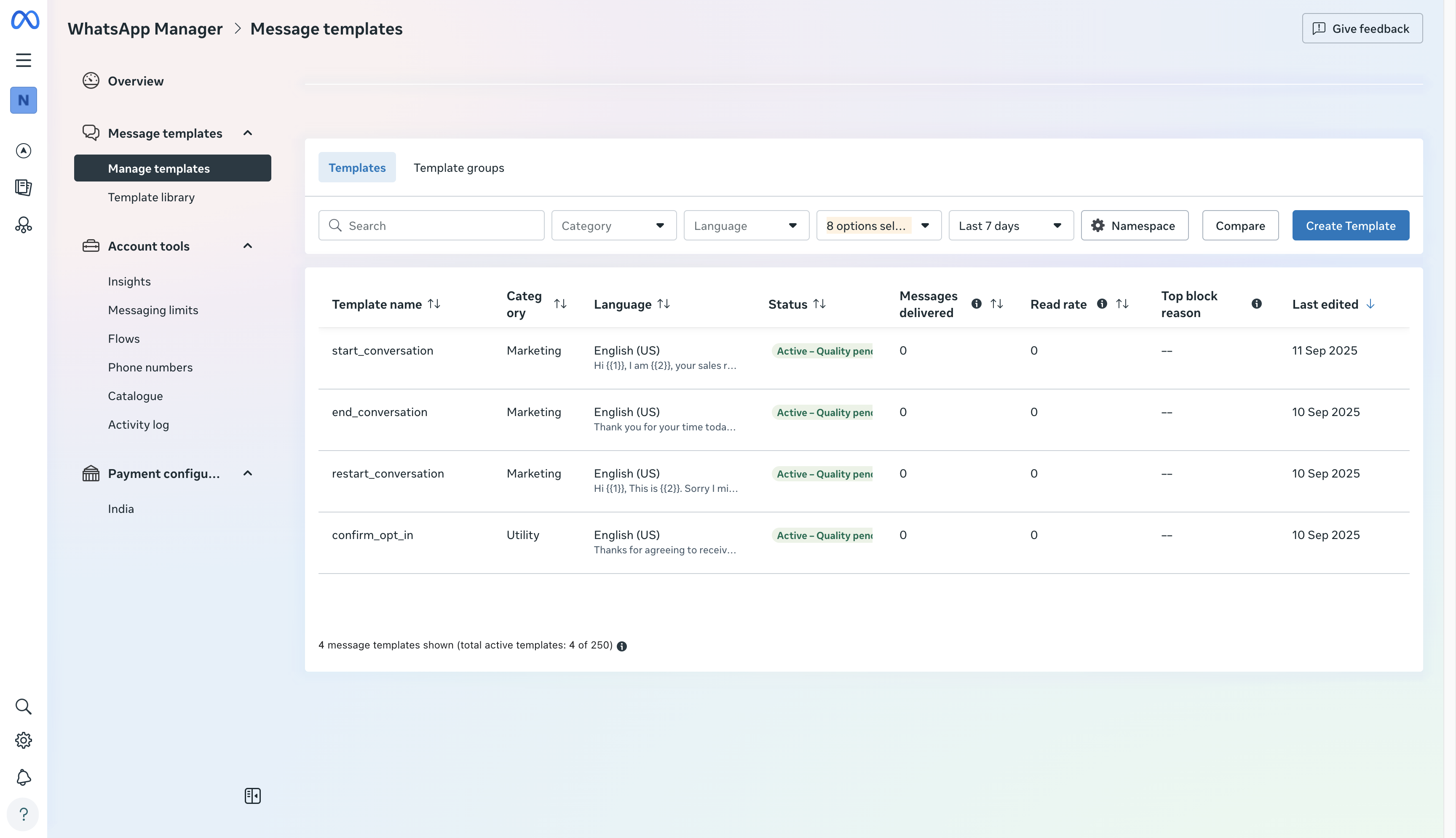Collapse the Account tools section
This screenshot has width=1456, height=838.
pyautogui.click(x=248, y=246)
